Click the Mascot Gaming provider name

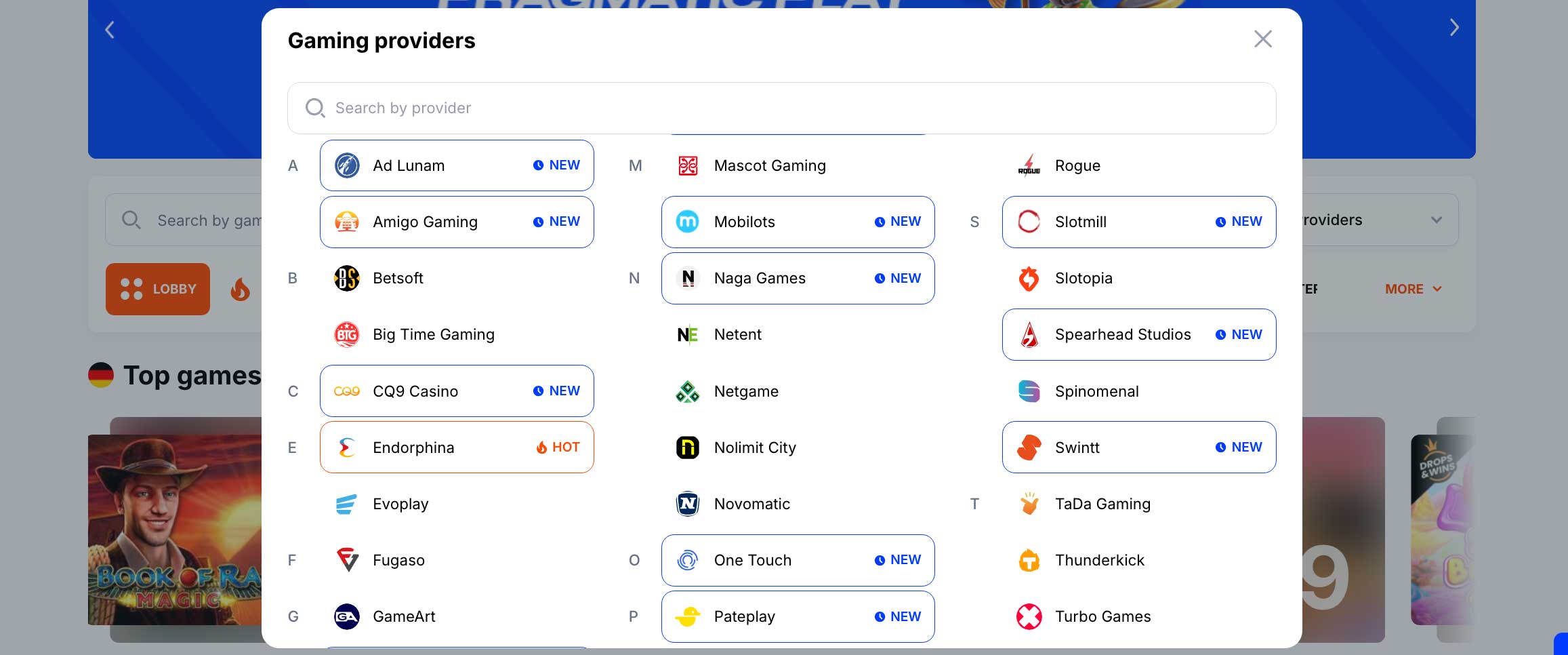pyautogui.click(x=770, y=165)
